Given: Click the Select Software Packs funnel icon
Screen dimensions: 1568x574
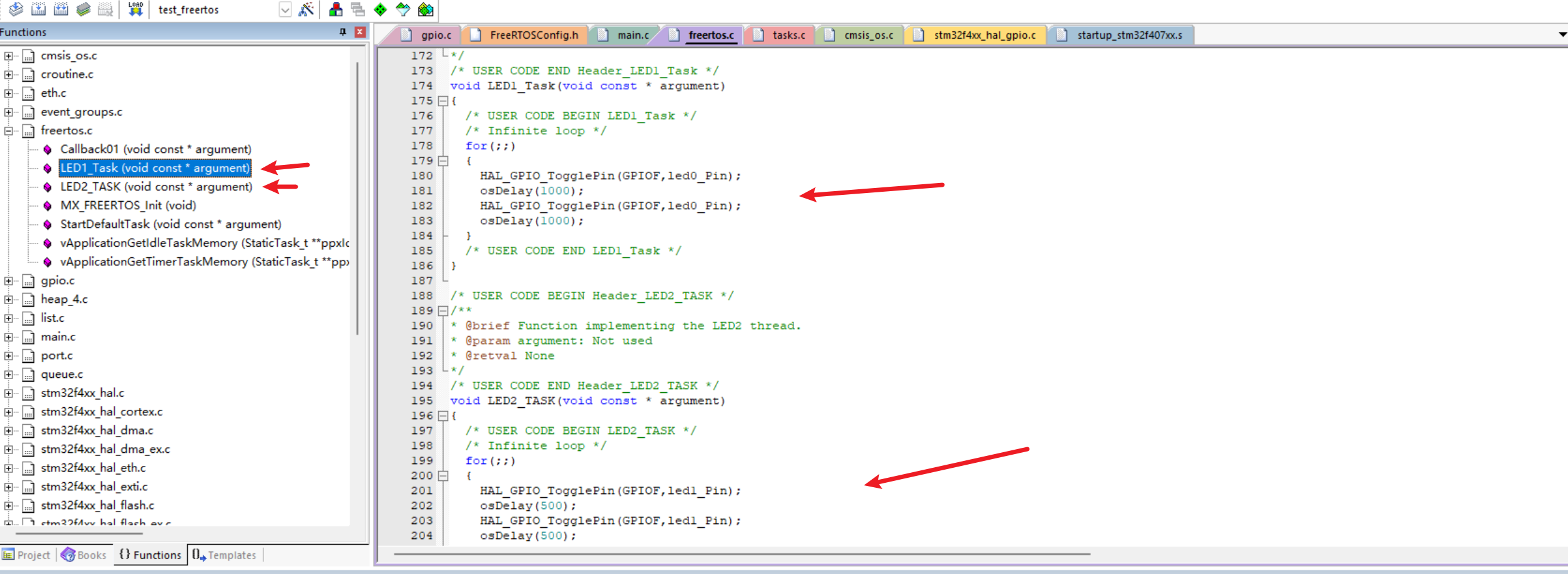Looking at the screenshot, I should [403, 9].
